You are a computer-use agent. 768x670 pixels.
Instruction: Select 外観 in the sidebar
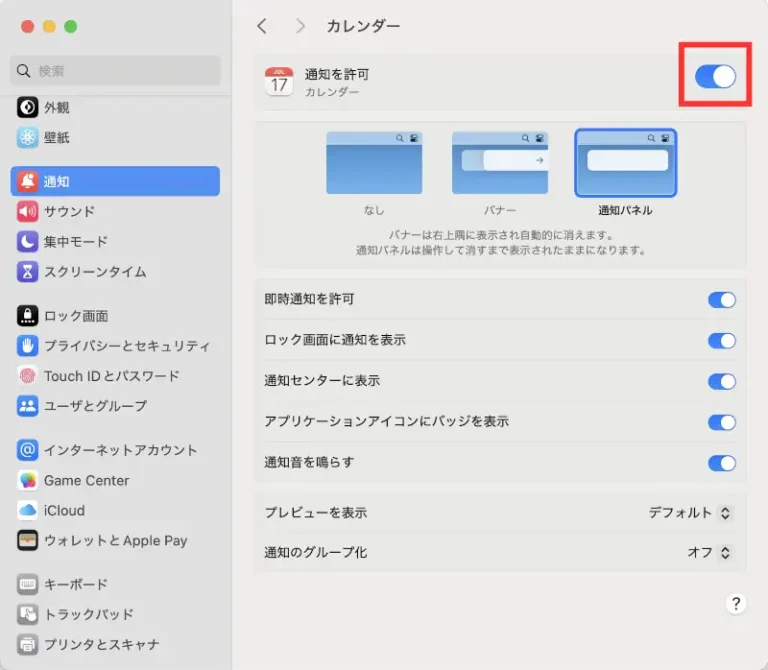tap(57, 107)
